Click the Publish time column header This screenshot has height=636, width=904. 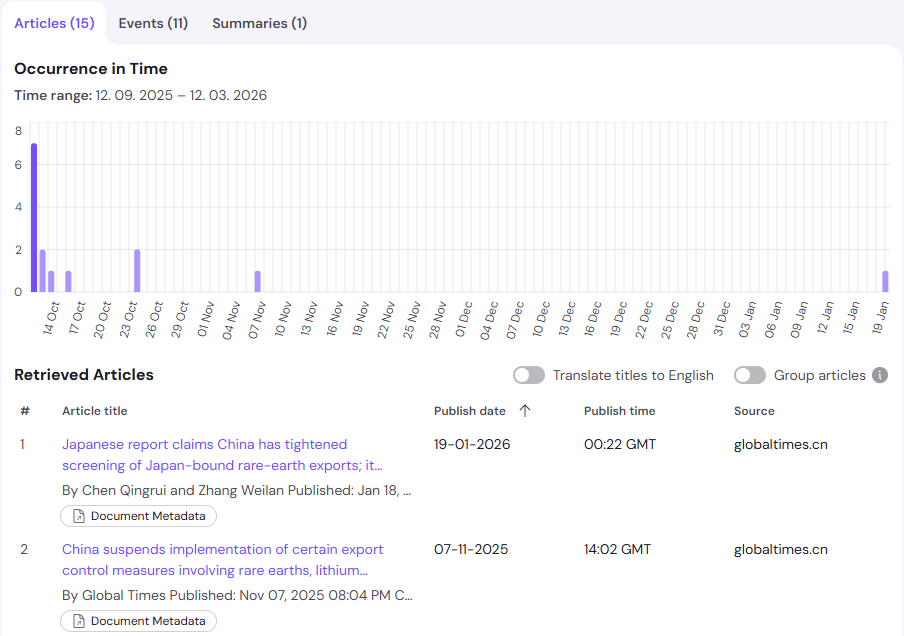pyautogui.click(x=618, y=410)
